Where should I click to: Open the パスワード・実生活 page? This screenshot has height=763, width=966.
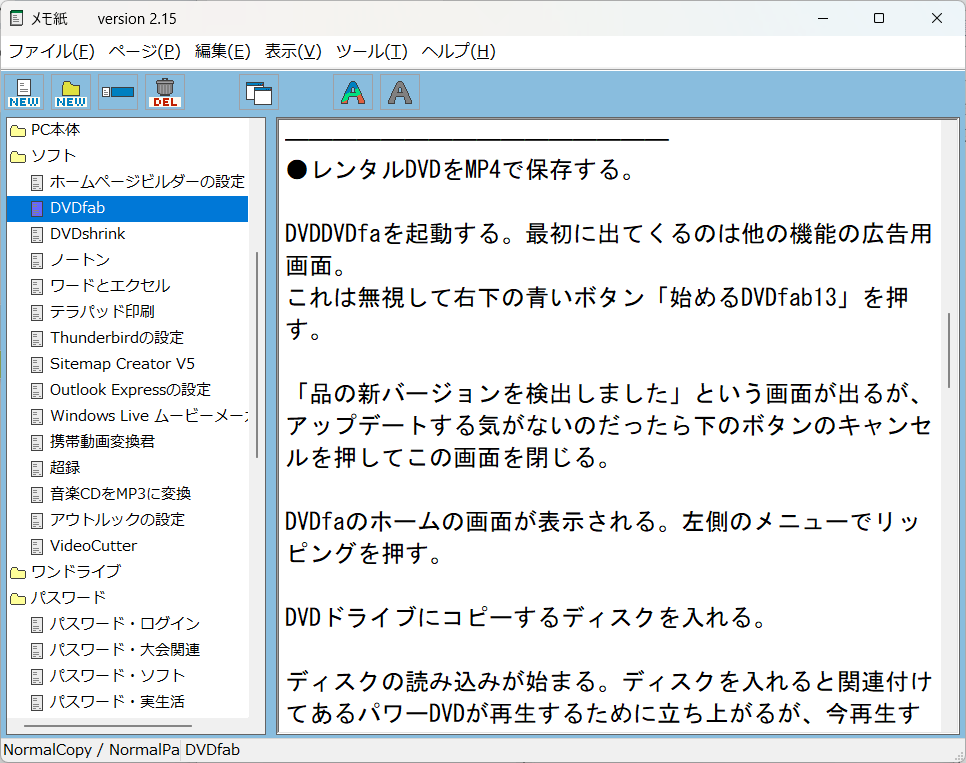click(x=117, y=702)
